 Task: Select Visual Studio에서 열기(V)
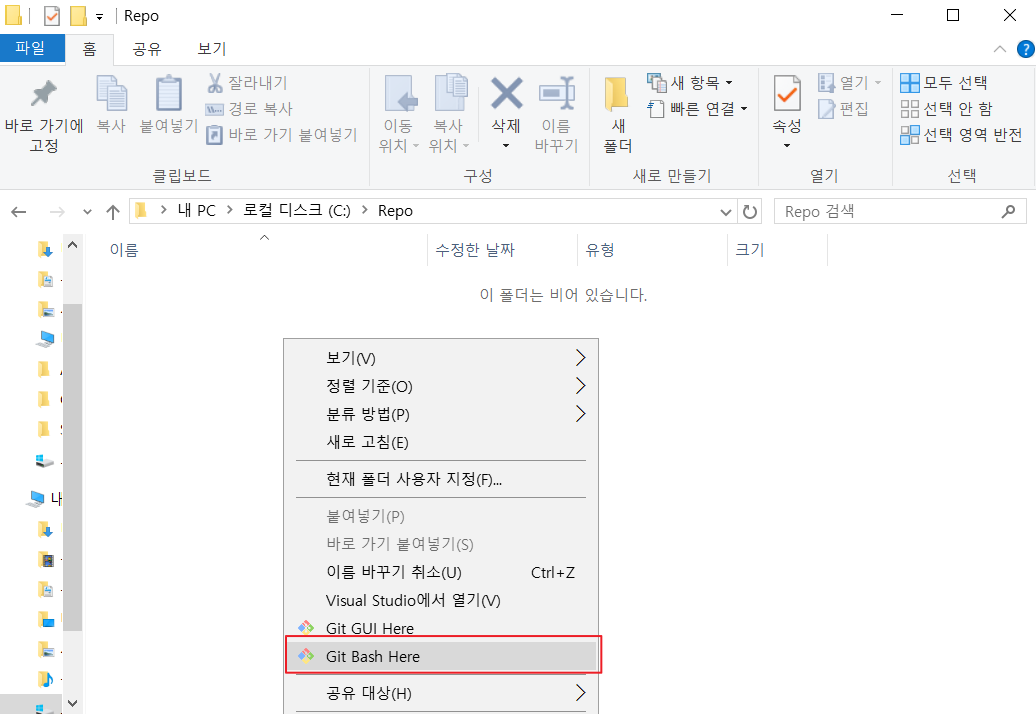pos(441,600)
